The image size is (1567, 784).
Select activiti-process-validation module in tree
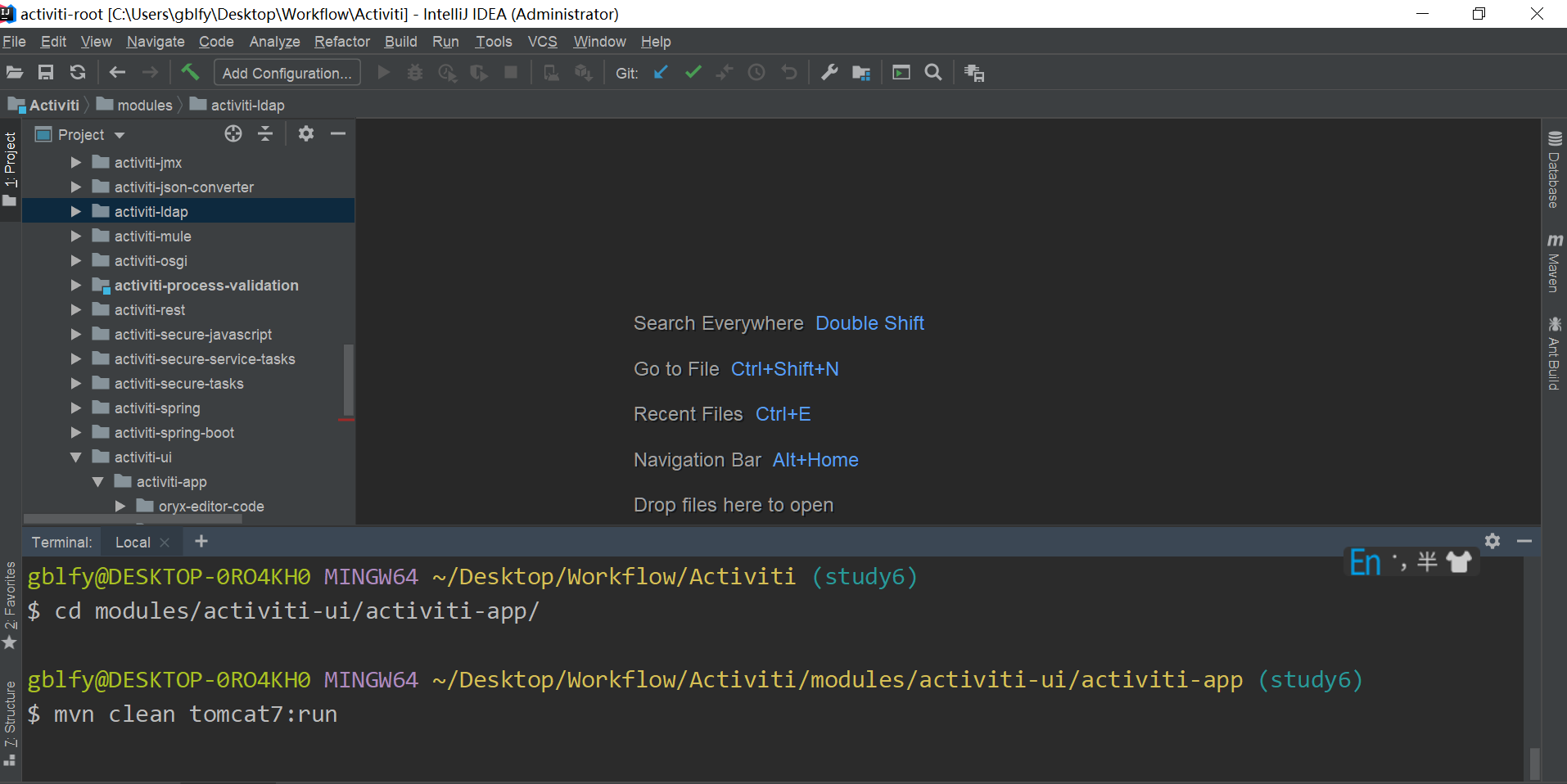206,286
